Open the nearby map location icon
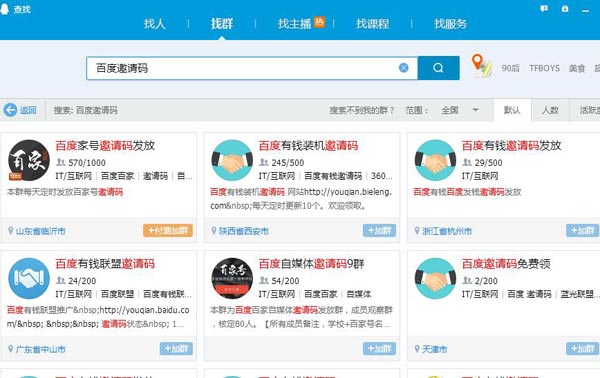The height and width of the screenshot is (378, 600). pos(481,65)
